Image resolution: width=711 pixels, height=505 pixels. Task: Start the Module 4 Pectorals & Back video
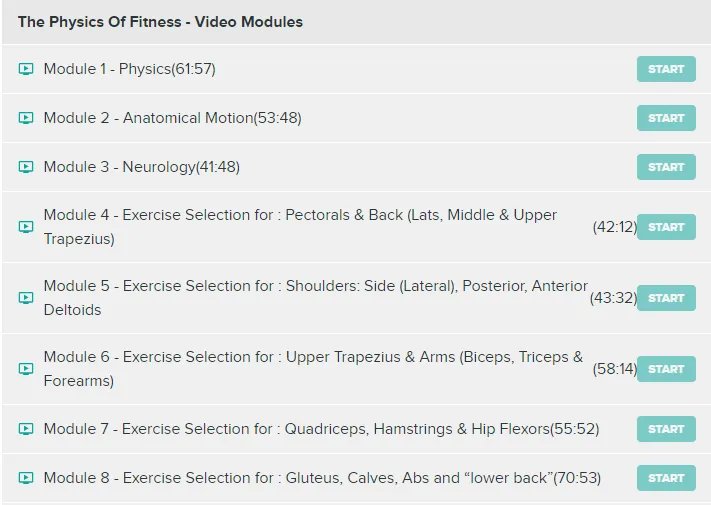tap(666, 227)
